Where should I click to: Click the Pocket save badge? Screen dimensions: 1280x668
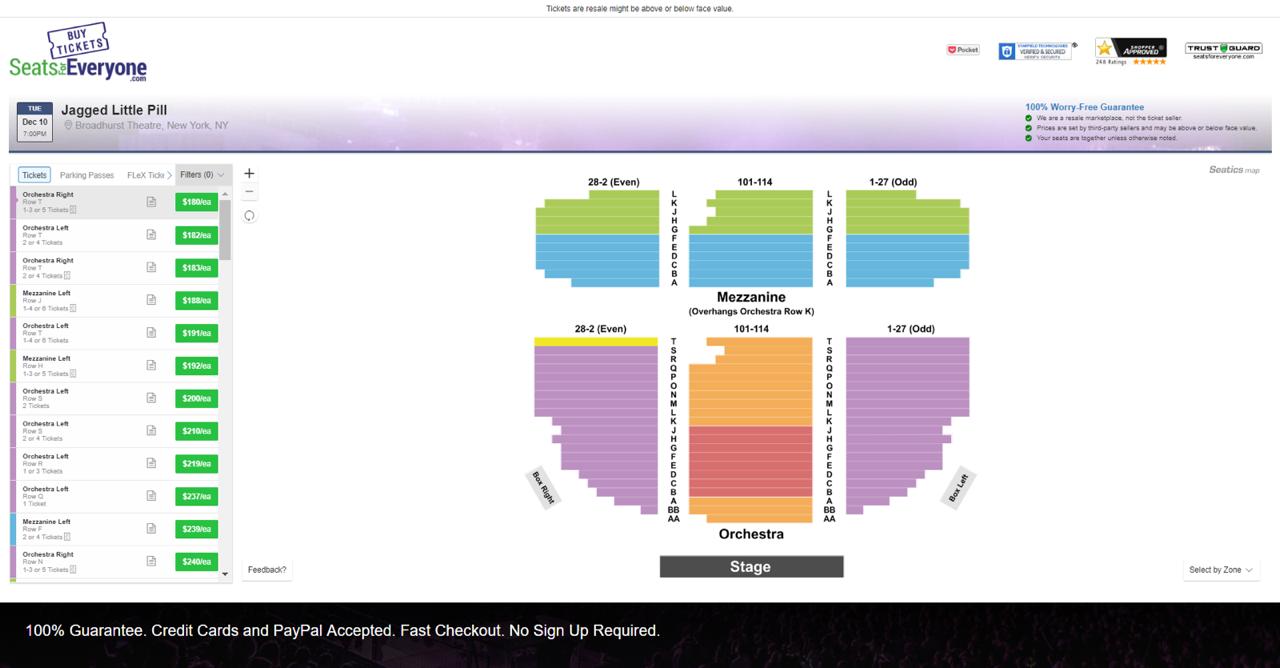963,49
